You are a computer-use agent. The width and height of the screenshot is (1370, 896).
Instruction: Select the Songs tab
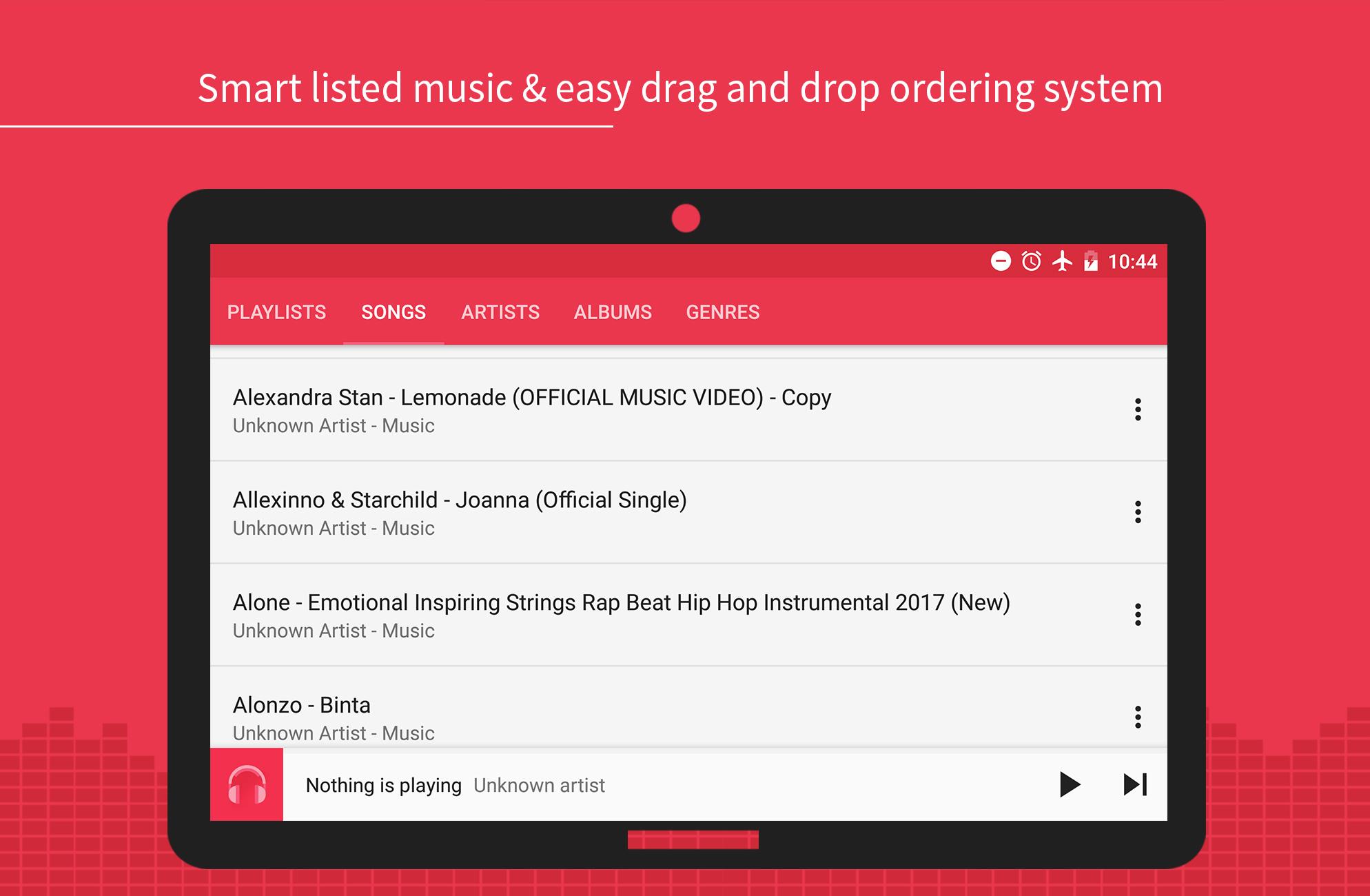coord(393,312)
